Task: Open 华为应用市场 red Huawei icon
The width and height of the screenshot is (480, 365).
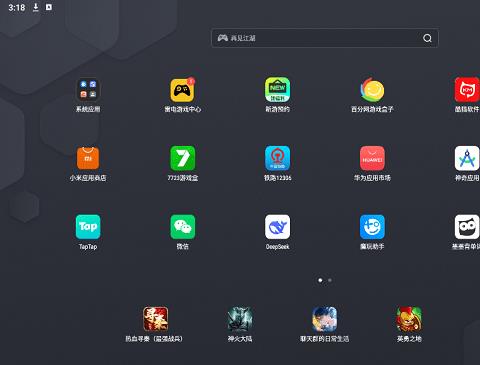Action: [372, 158]
